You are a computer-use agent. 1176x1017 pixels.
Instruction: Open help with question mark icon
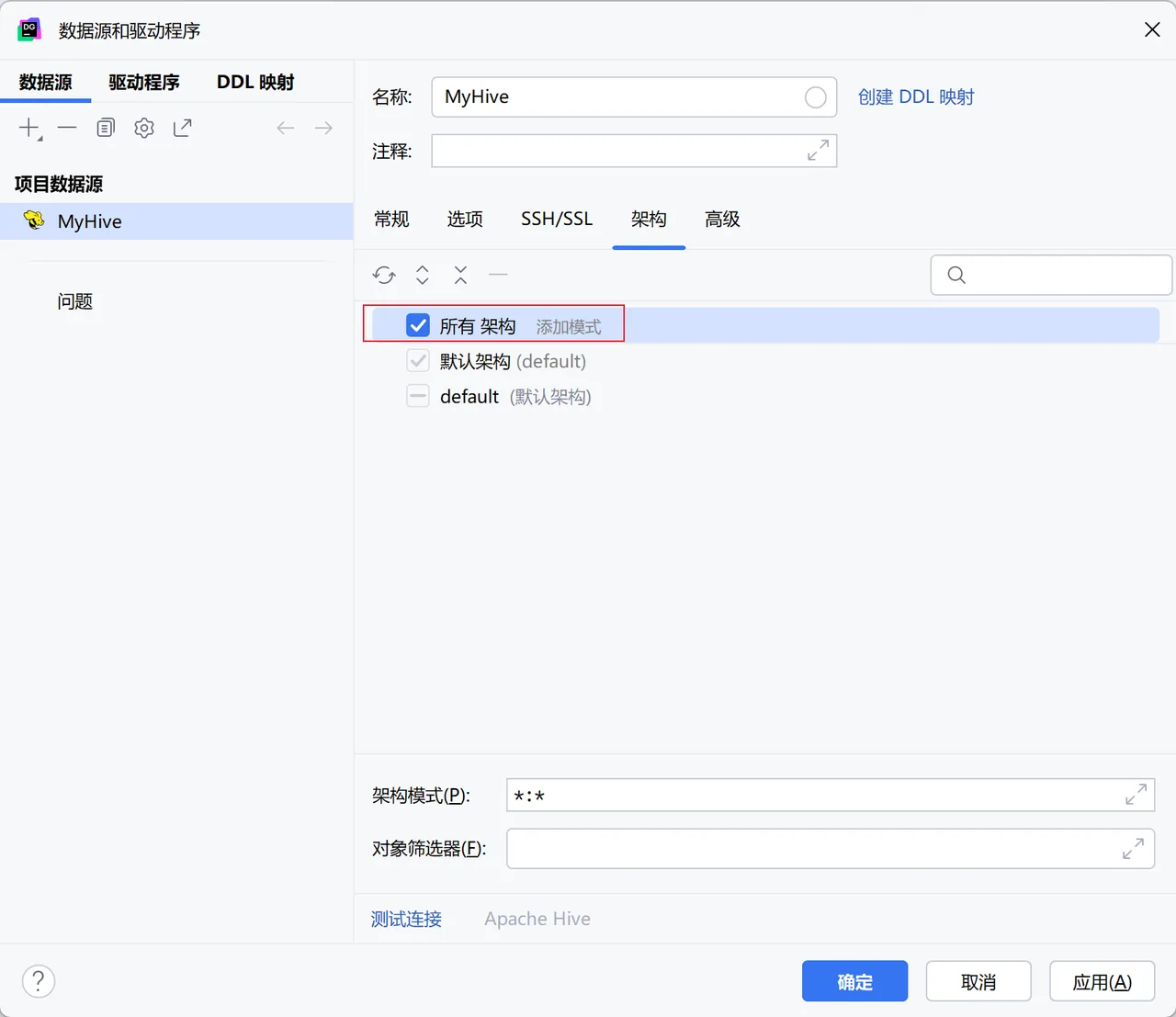click(39, 981)
